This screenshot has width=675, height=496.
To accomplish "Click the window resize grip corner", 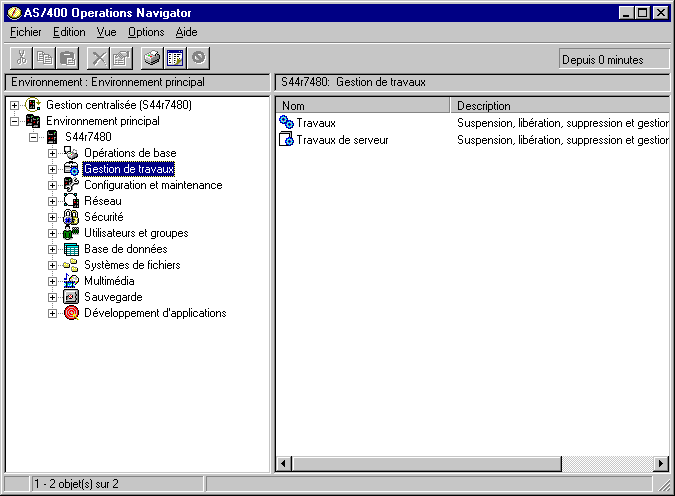I will [664, 485].
